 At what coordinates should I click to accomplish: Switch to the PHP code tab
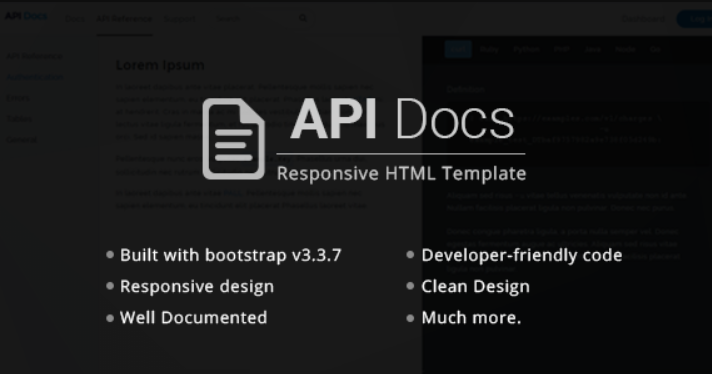click(562, 49)
